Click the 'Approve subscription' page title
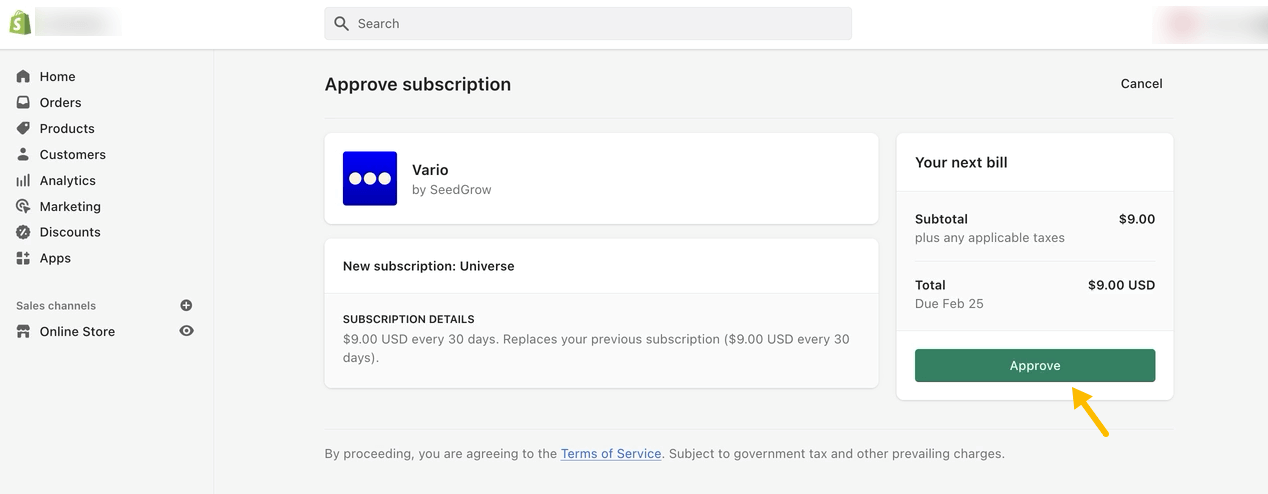Image resolution: width=1268 pixels, height=494 pixels. [x=418, y=84]
